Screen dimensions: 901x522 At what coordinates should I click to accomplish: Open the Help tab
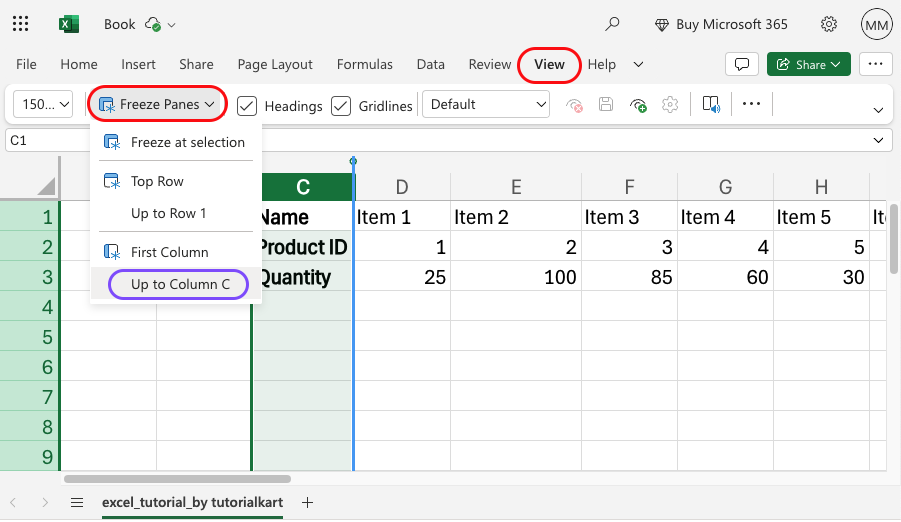602,64
